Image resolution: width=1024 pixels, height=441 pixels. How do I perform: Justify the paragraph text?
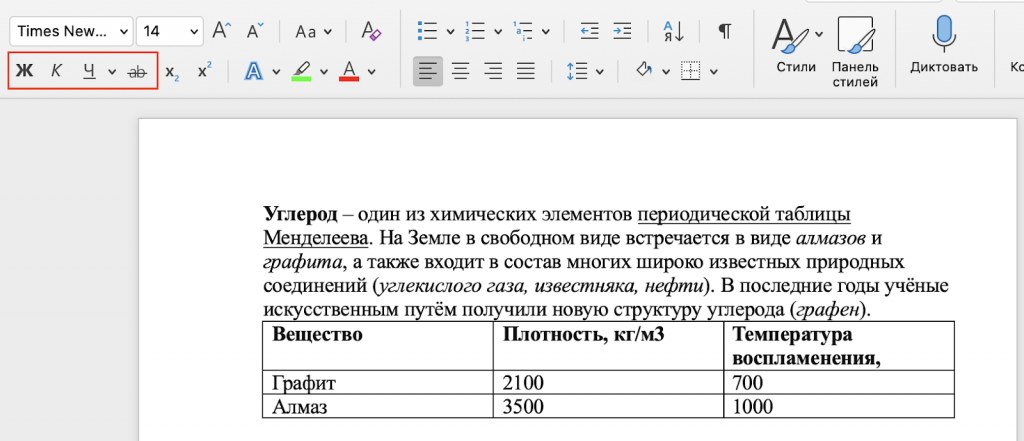(x=526, y=71)
